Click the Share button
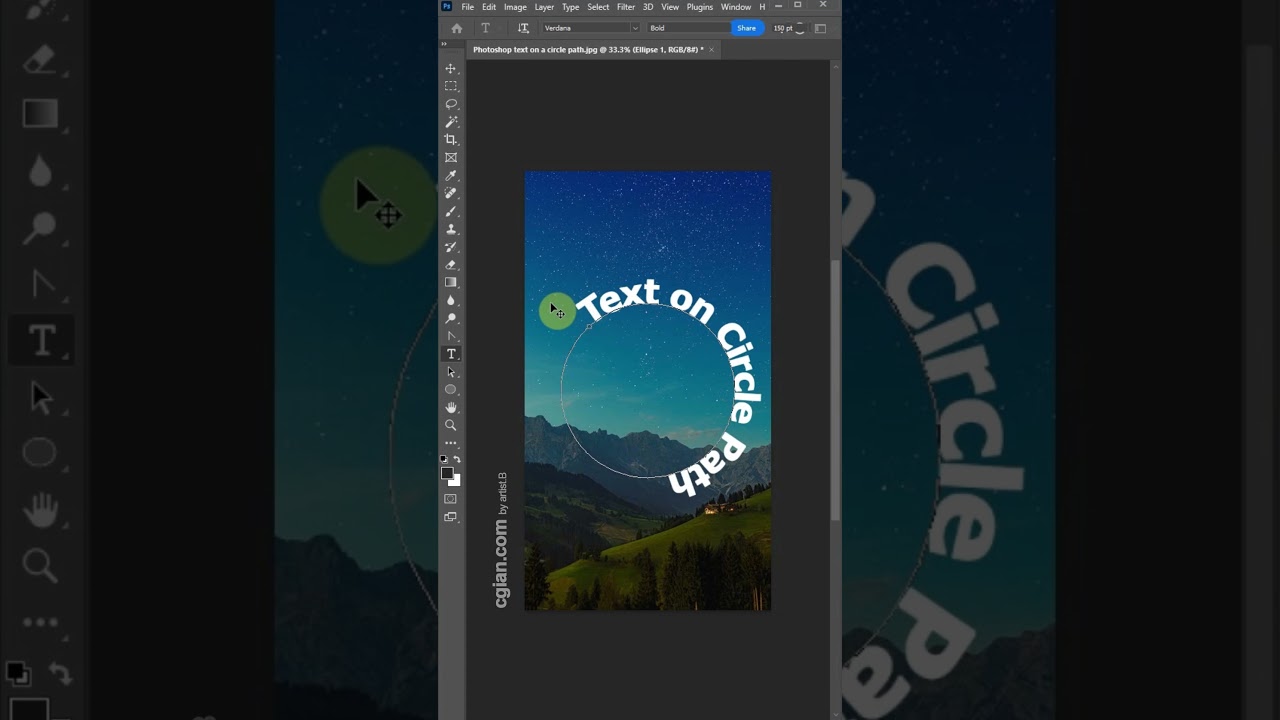Screen dimensions: 1280x720 [x=747, y=28]
